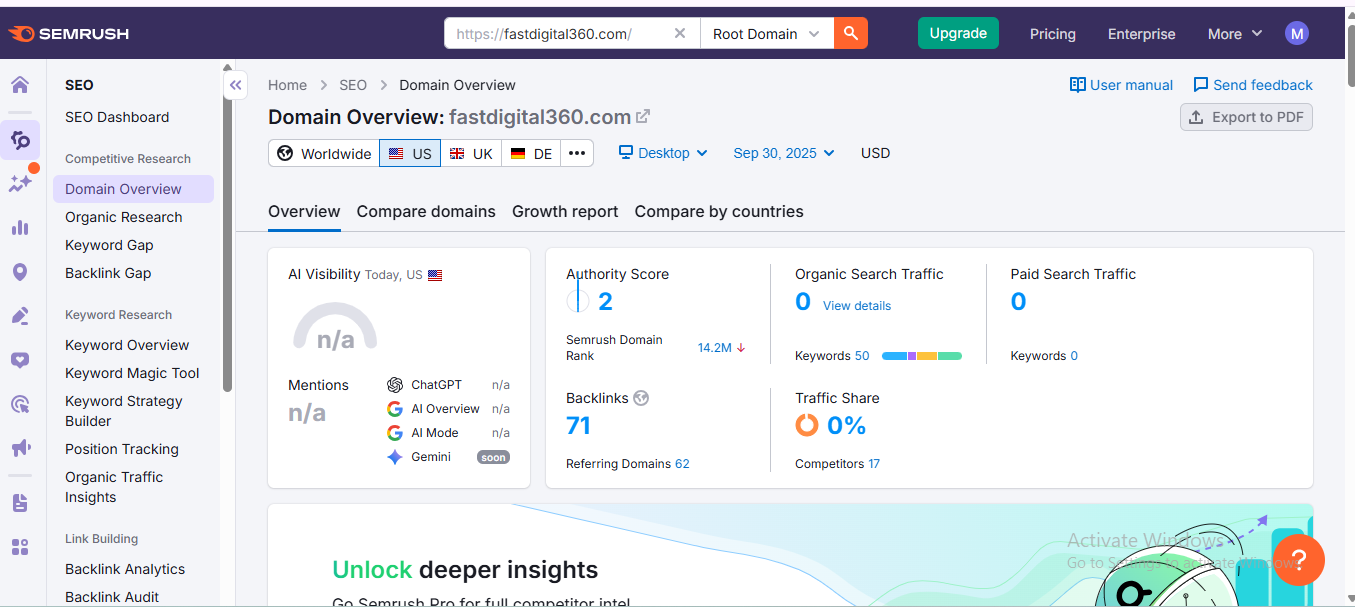This screenshot has width=1355, height=607.
Task: Open the bar-chart Traffic analytics icon
Action: coord(20,227)
